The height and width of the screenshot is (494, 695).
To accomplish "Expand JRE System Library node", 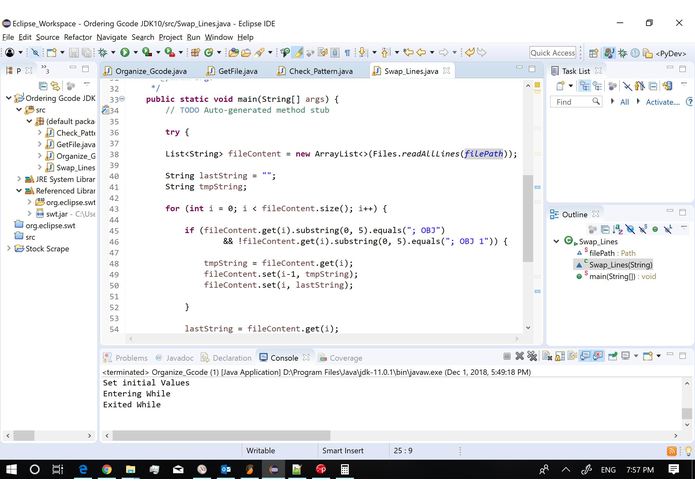I will [19, 179].
